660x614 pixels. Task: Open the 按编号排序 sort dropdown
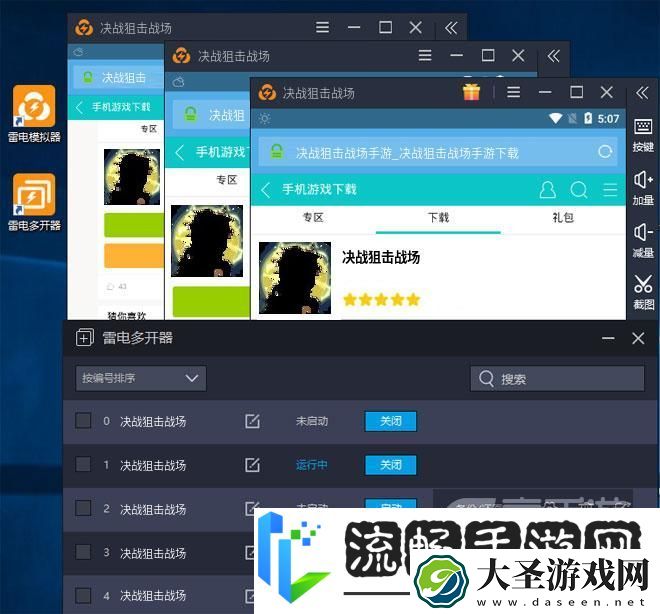click(x=141, y=378)
